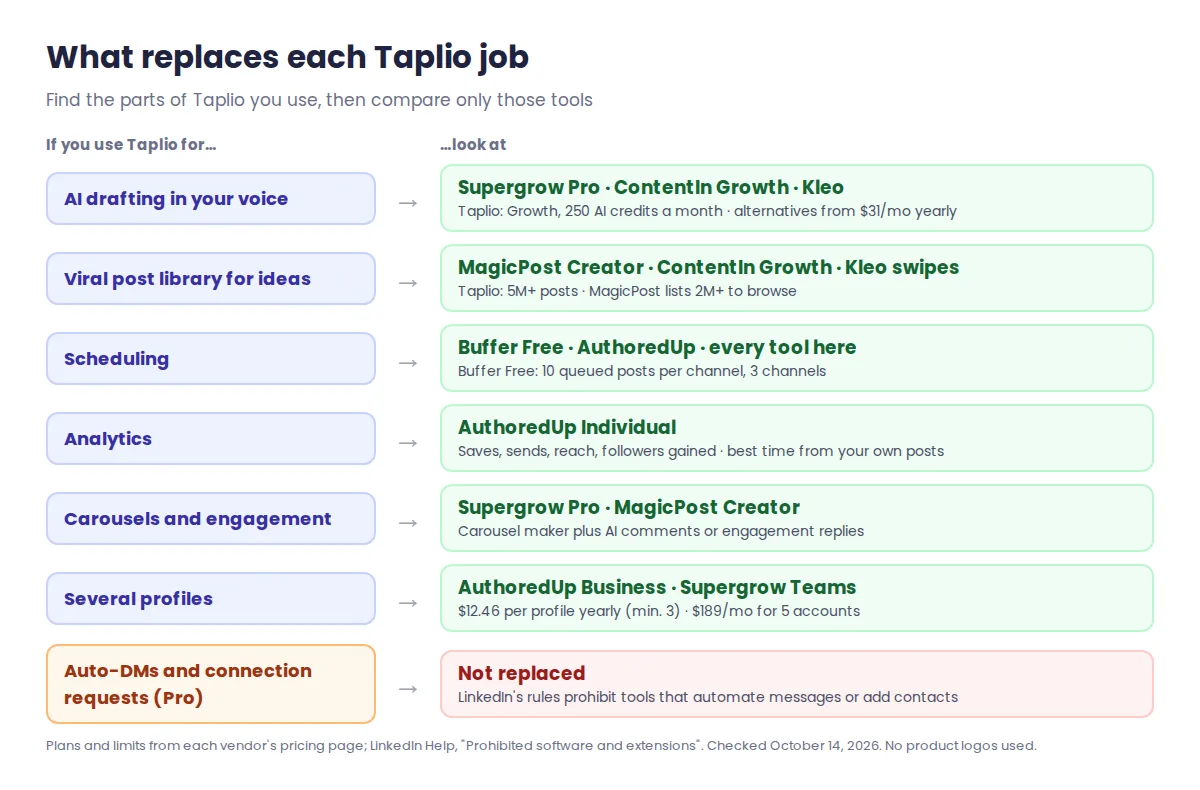
Task: Click the '…look at' column label
Action: [473, 144]
